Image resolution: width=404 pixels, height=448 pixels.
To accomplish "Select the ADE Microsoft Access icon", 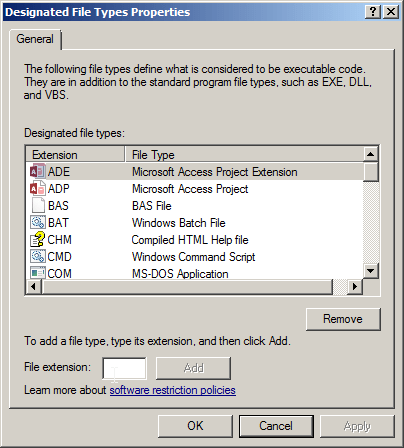I will pos(38,172).
